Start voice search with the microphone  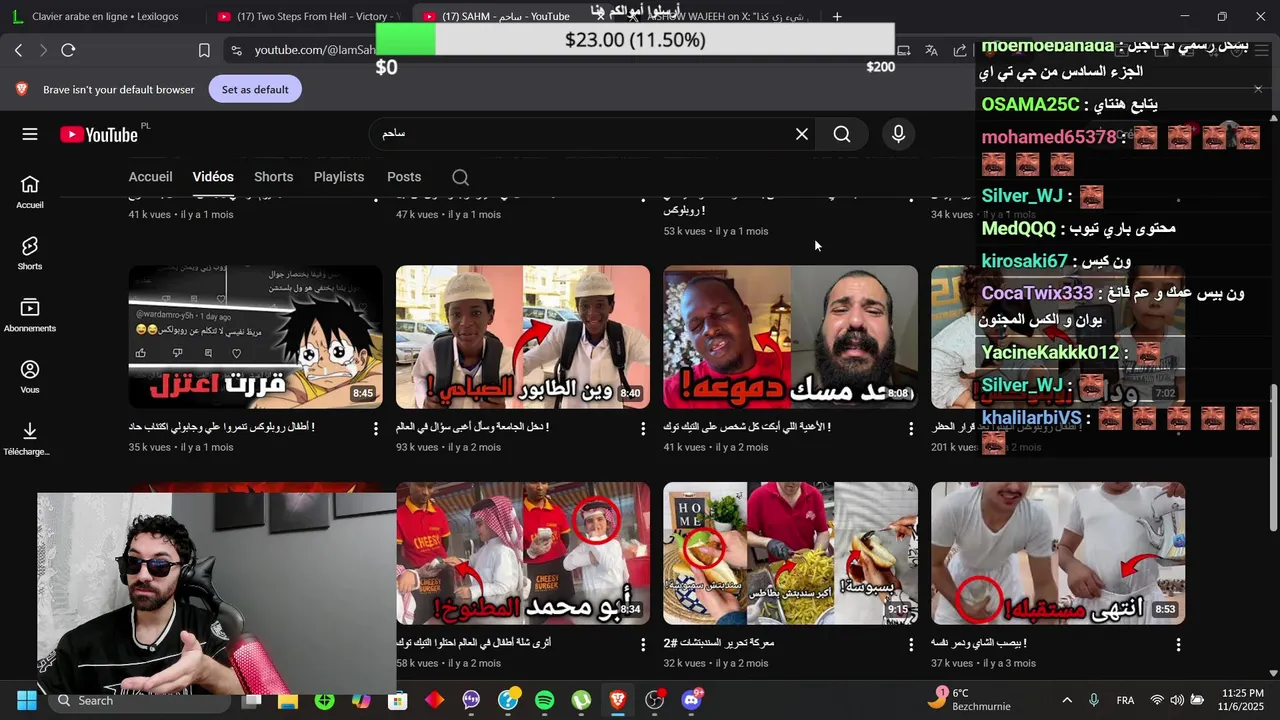898,134
